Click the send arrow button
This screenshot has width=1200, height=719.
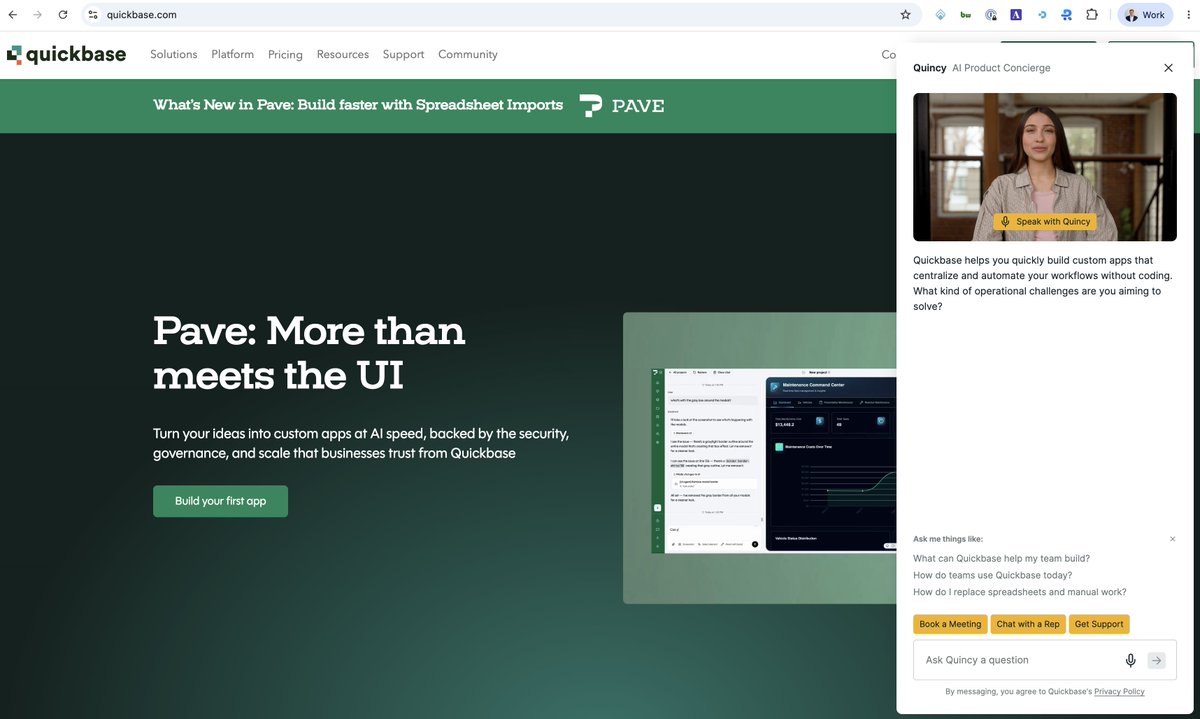pyautogui.click(x=1157, y=660)
